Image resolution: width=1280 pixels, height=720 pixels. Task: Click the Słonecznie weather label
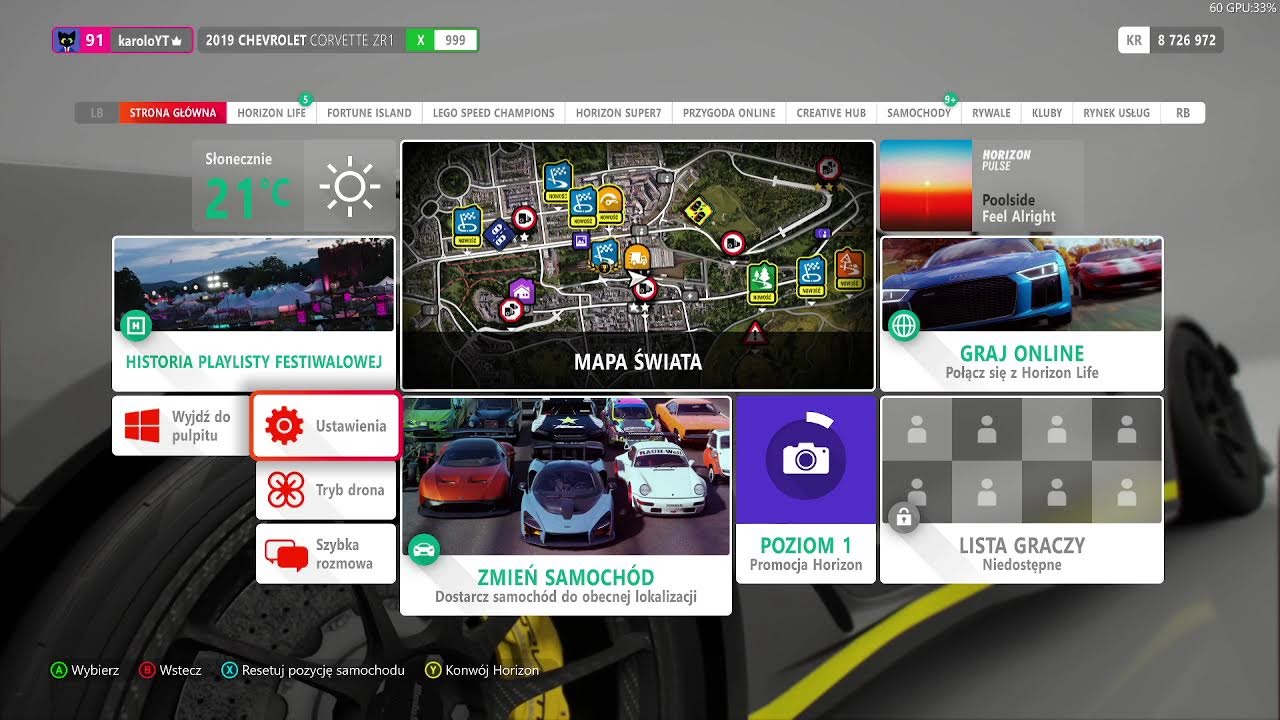(238, 159)
